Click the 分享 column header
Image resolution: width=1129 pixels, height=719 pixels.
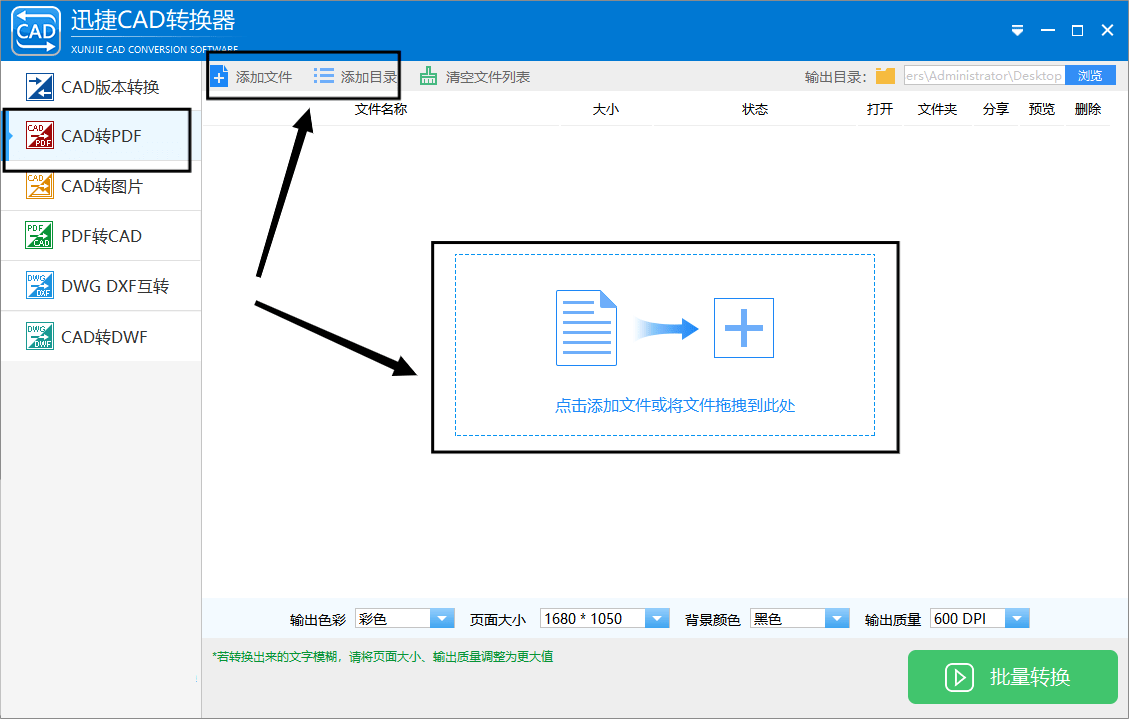(996, 109)
